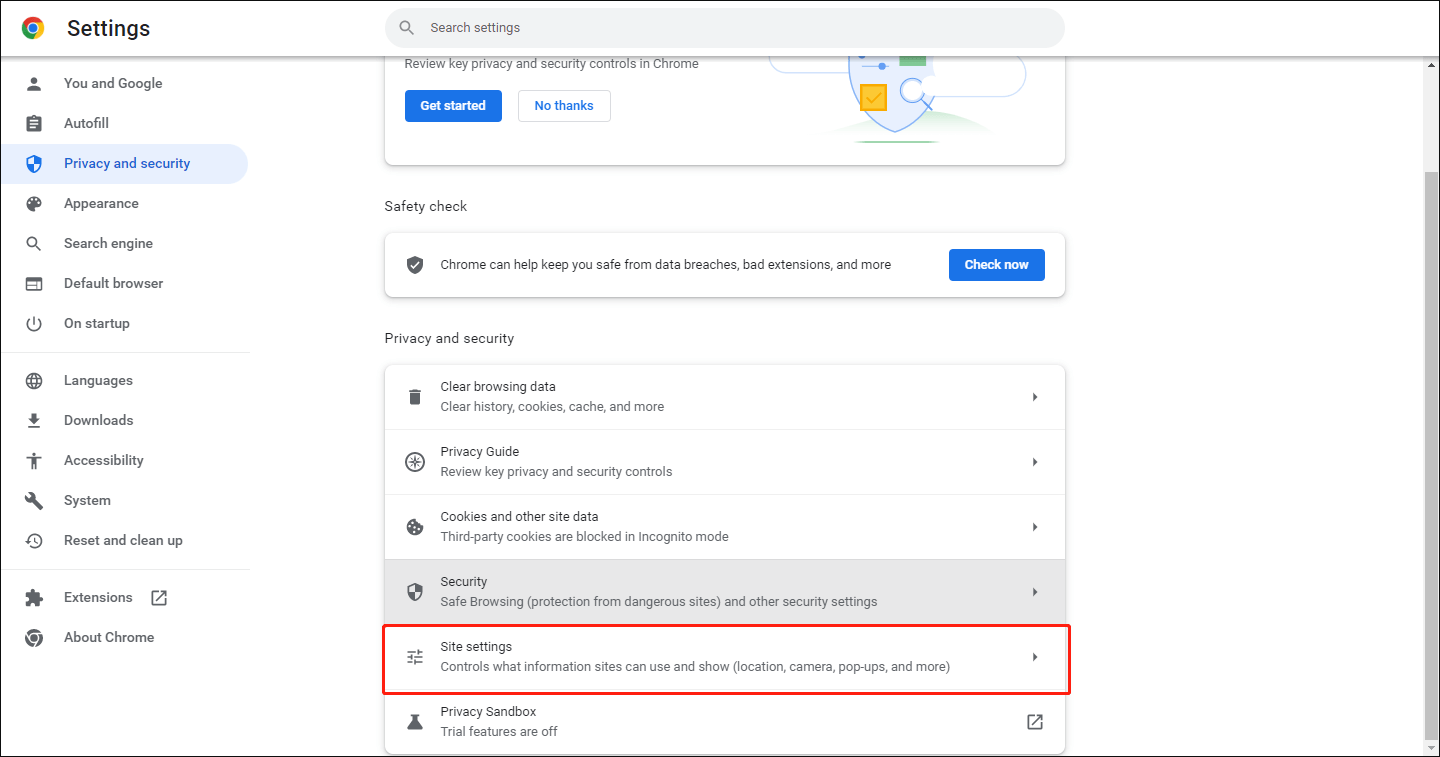1440x757 pixels.
Task: Click the Search engine magnifier icon
Action: click(34, 243)
